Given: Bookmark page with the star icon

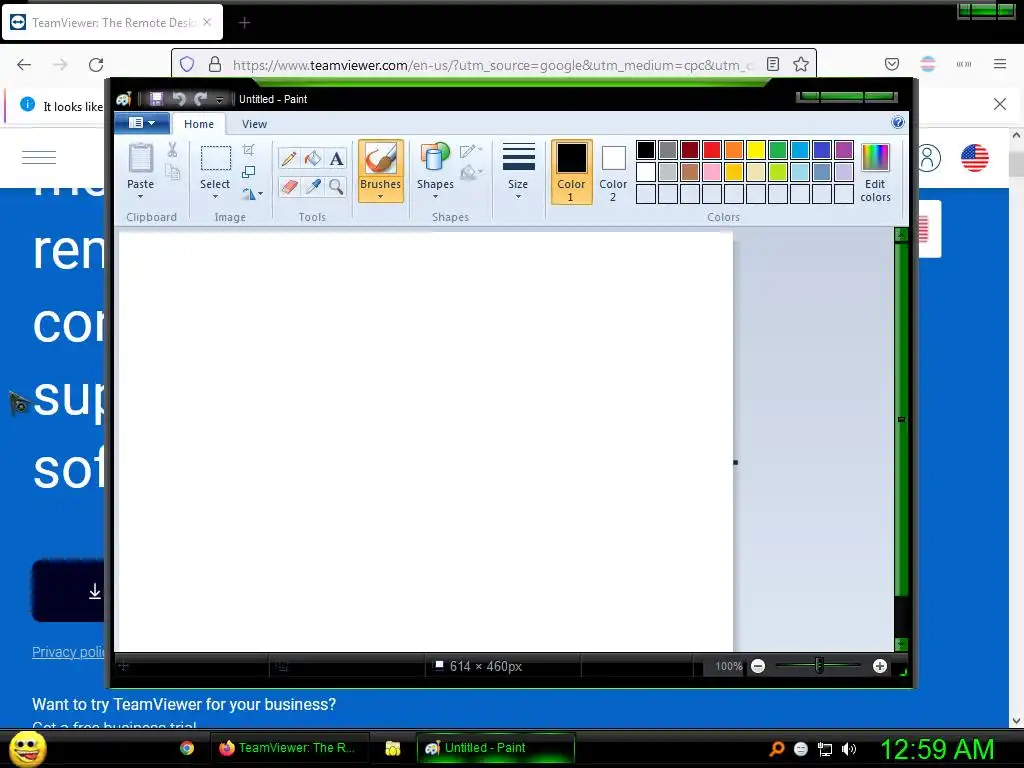Looking at the screenshot, I should [x=801, y=64].
